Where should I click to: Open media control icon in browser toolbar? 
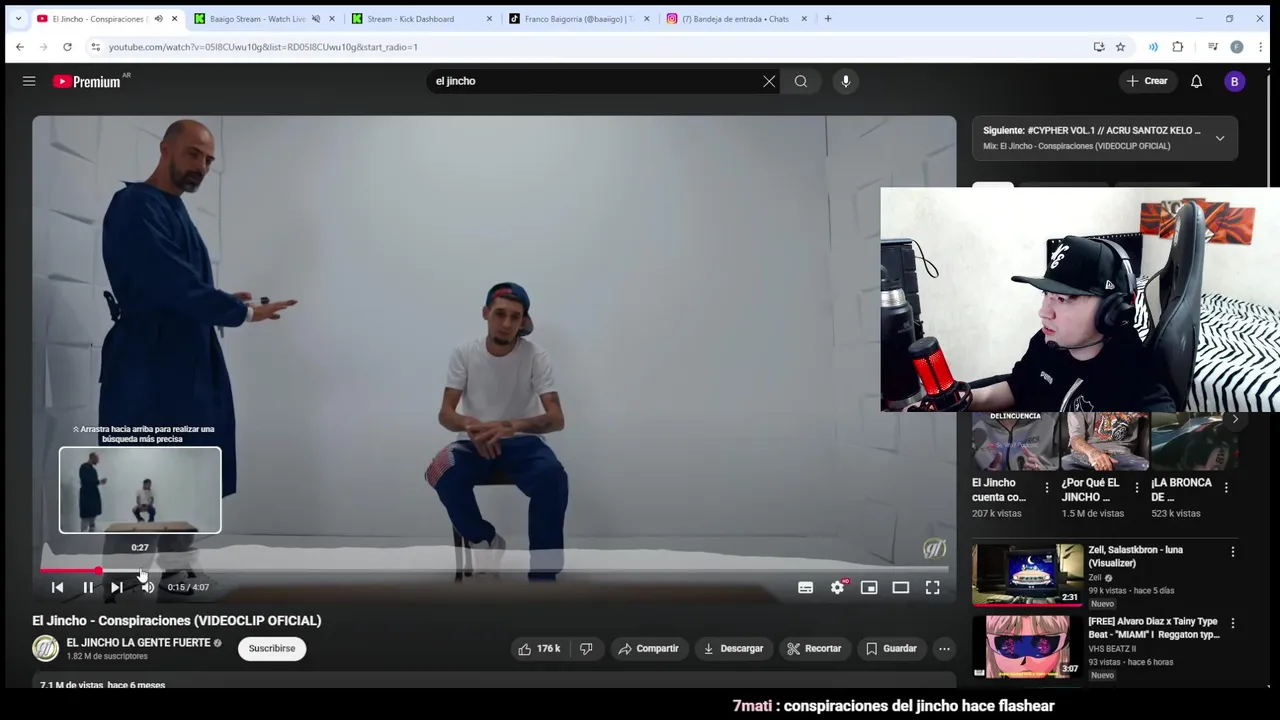tap(1213, 47)
